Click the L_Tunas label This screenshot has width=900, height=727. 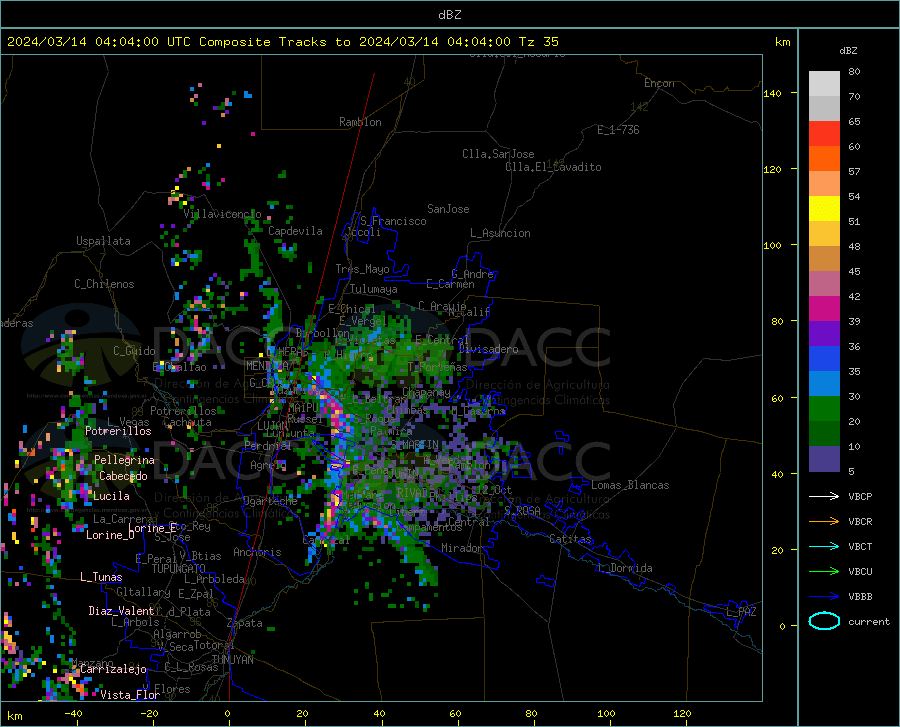point(101,577)
